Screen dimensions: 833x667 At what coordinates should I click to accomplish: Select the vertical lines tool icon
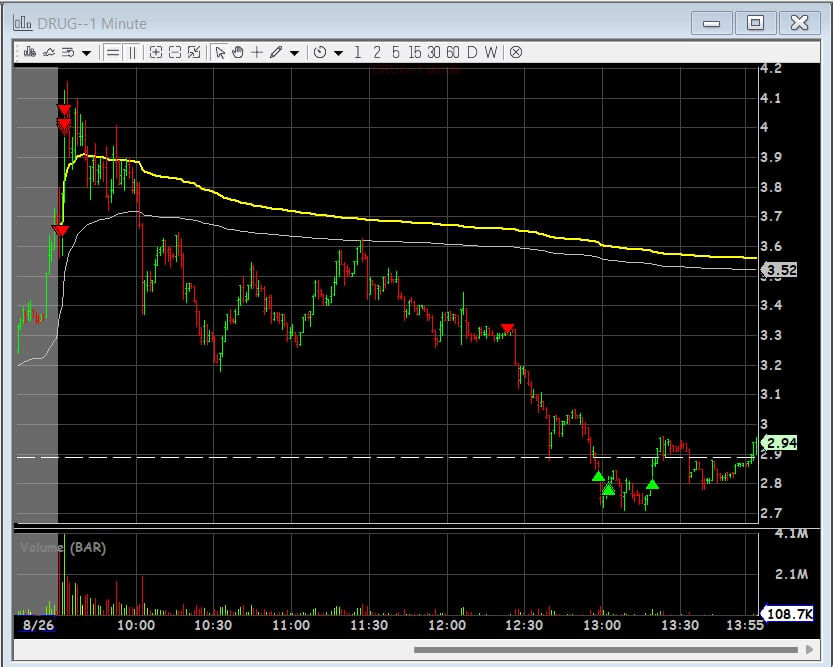tap(131, 52)
